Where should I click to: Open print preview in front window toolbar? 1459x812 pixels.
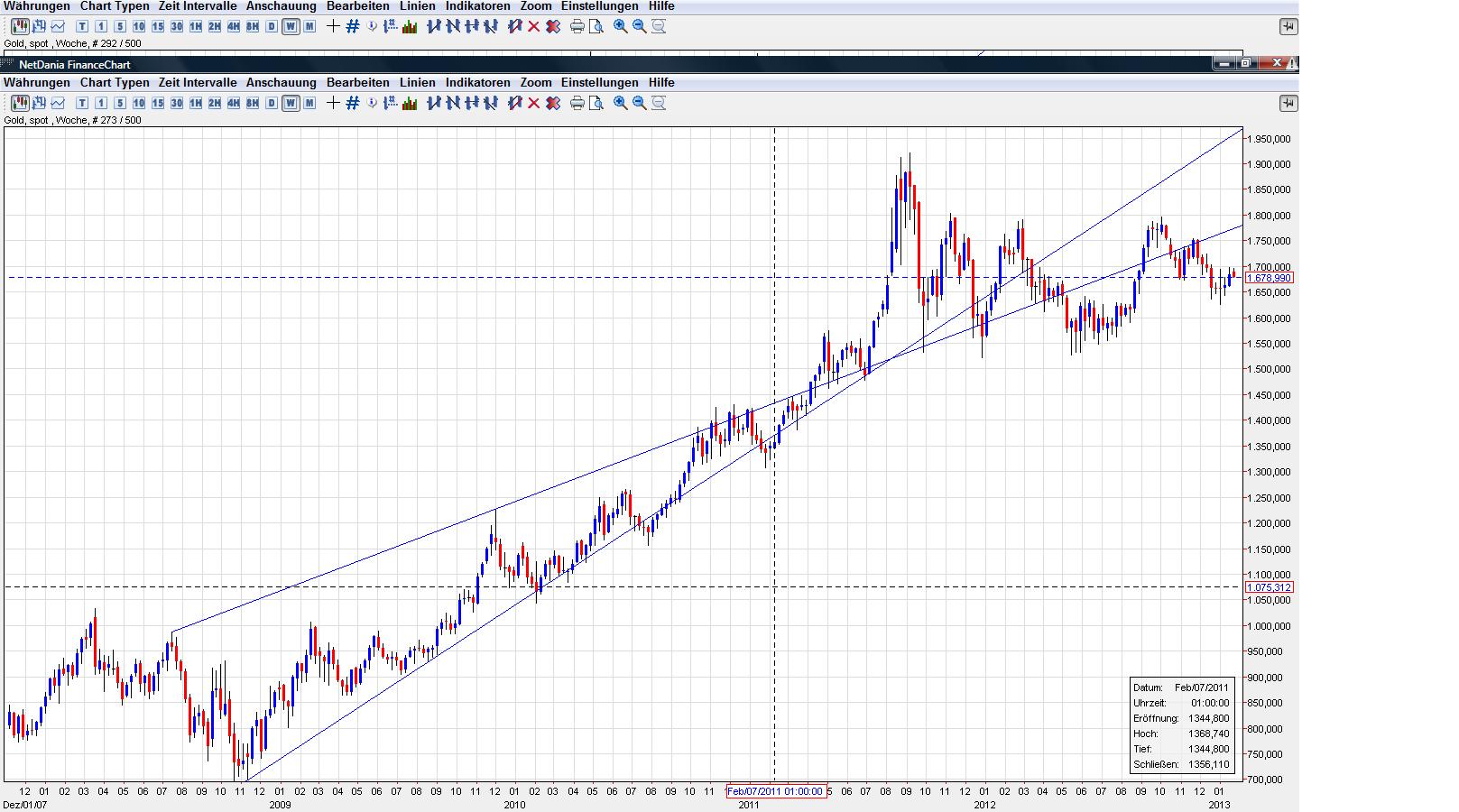[596, 103]
